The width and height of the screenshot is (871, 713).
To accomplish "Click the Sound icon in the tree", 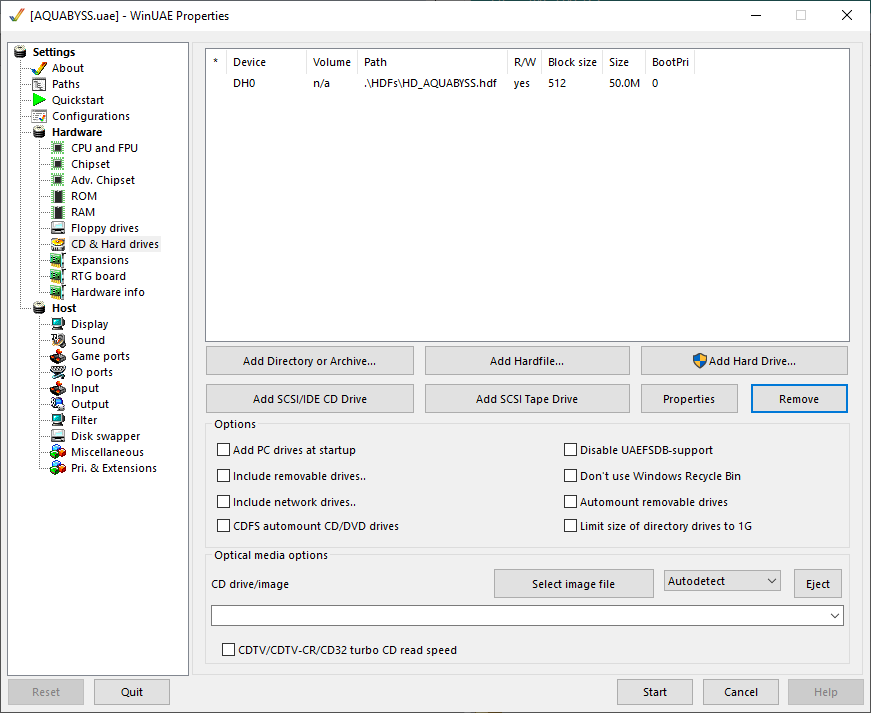I will click(58, 340).
